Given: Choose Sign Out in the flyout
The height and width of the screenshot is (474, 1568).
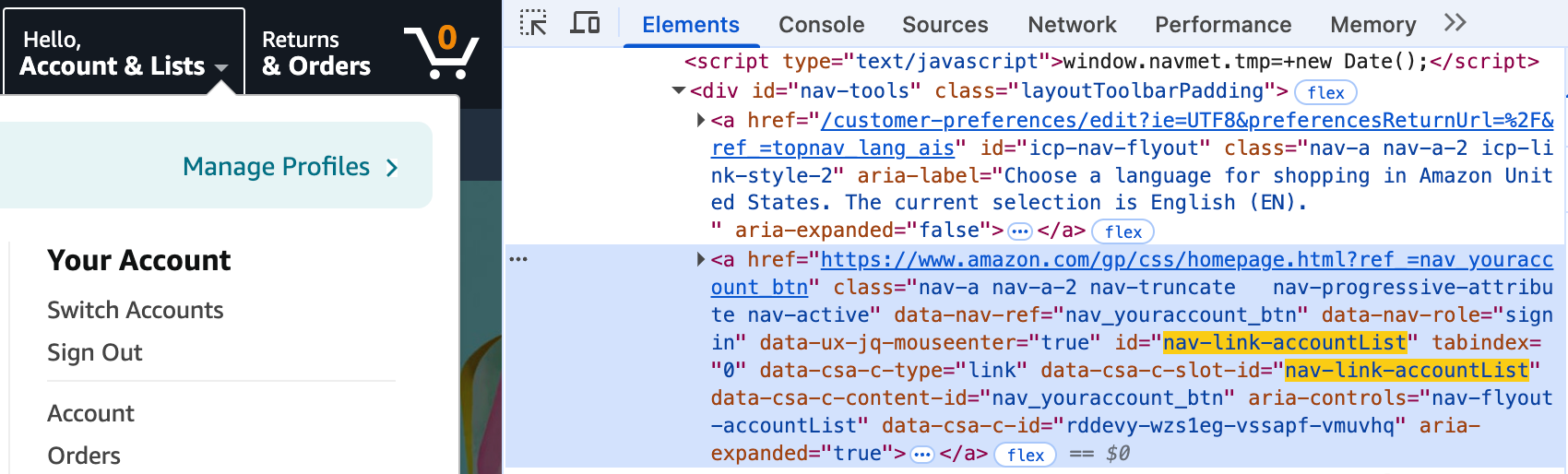Looking at the screenshot, I should (95, 352).
